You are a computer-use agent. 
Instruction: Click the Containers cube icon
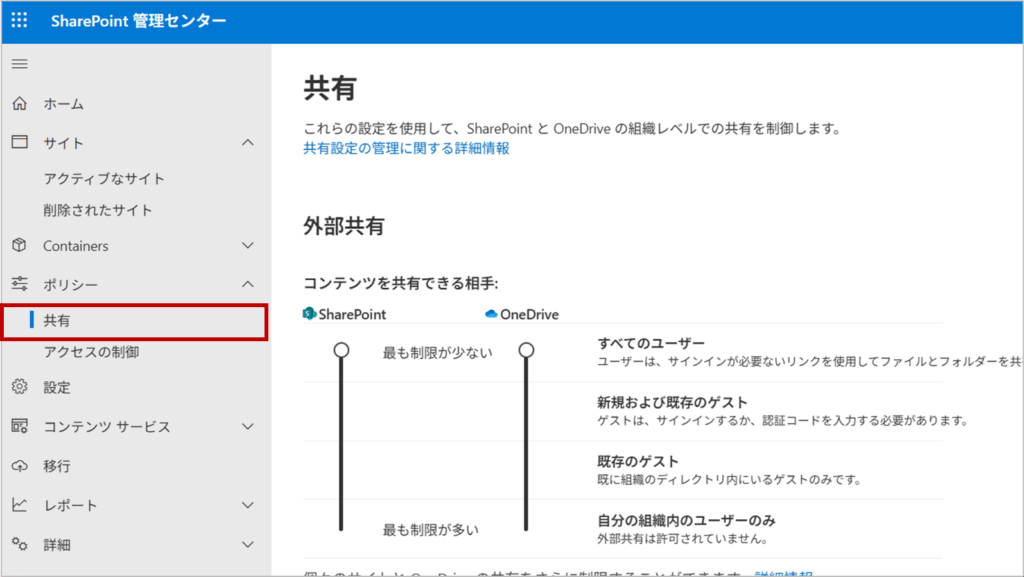[20, 245]
